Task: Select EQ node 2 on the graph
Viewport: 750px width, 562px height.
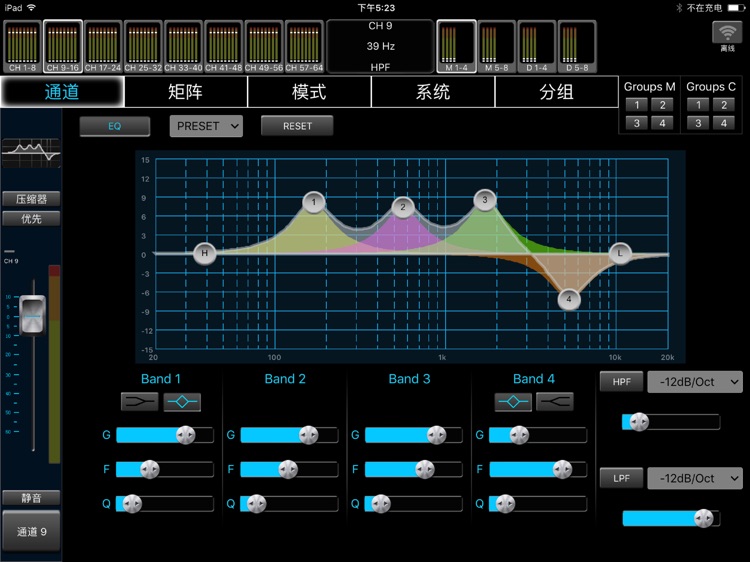Action: 403,207
